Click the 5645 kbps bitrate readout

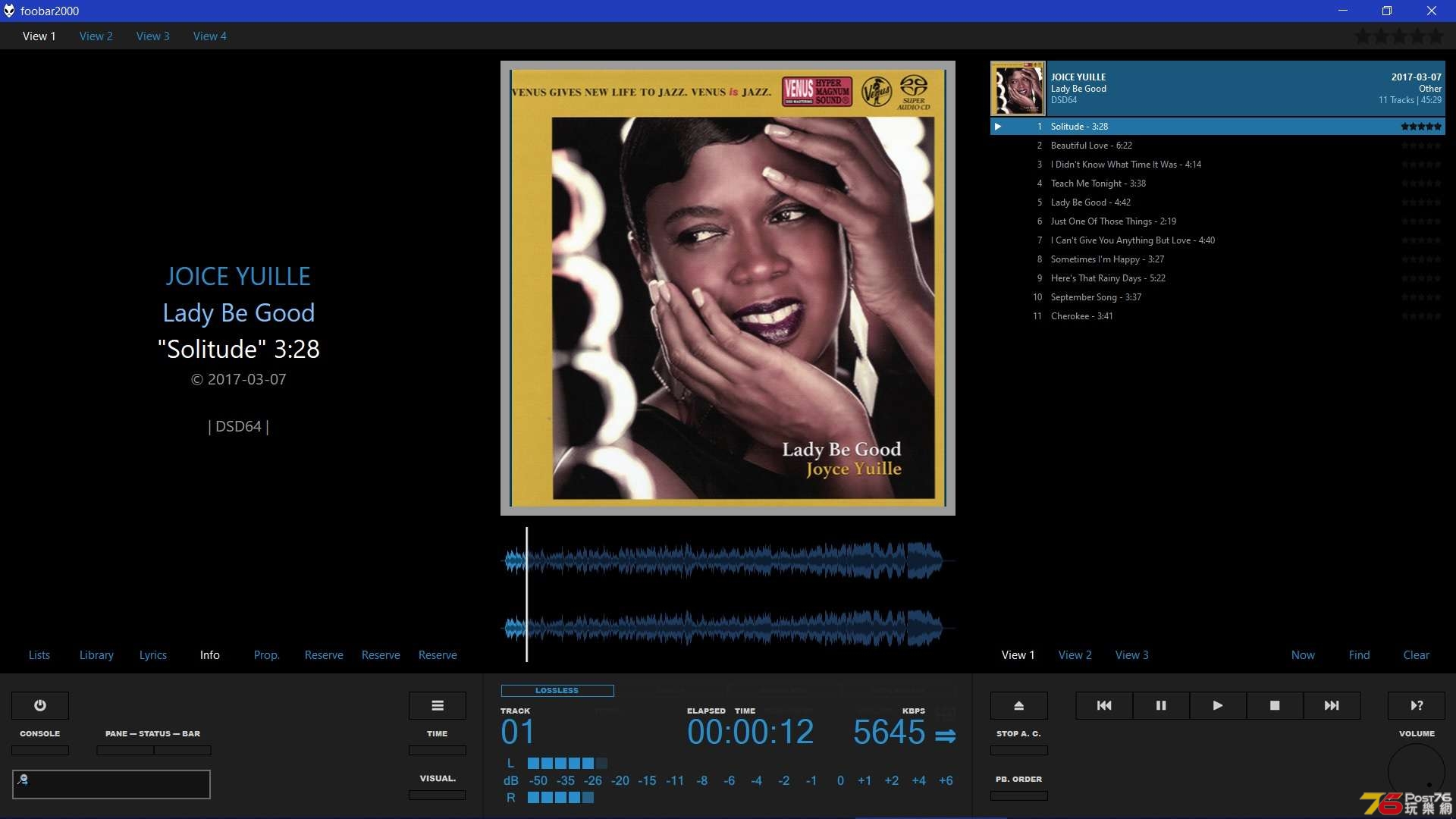[x=889, y=733]
